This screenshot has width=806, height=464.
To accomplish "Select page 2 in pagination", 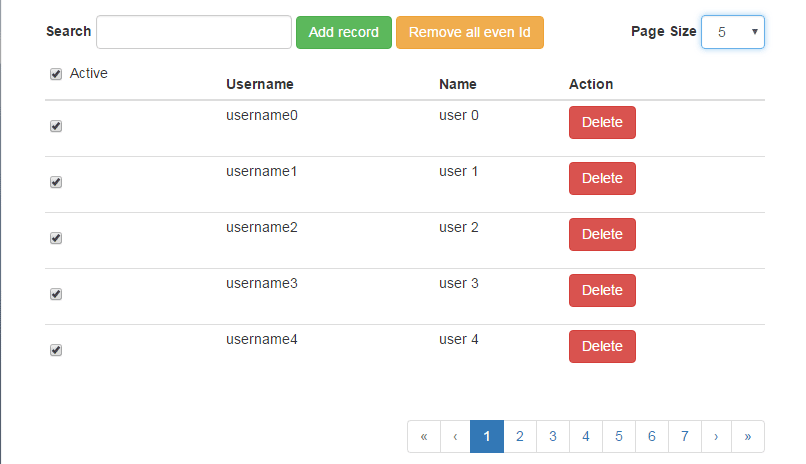I will pos(520,436).
